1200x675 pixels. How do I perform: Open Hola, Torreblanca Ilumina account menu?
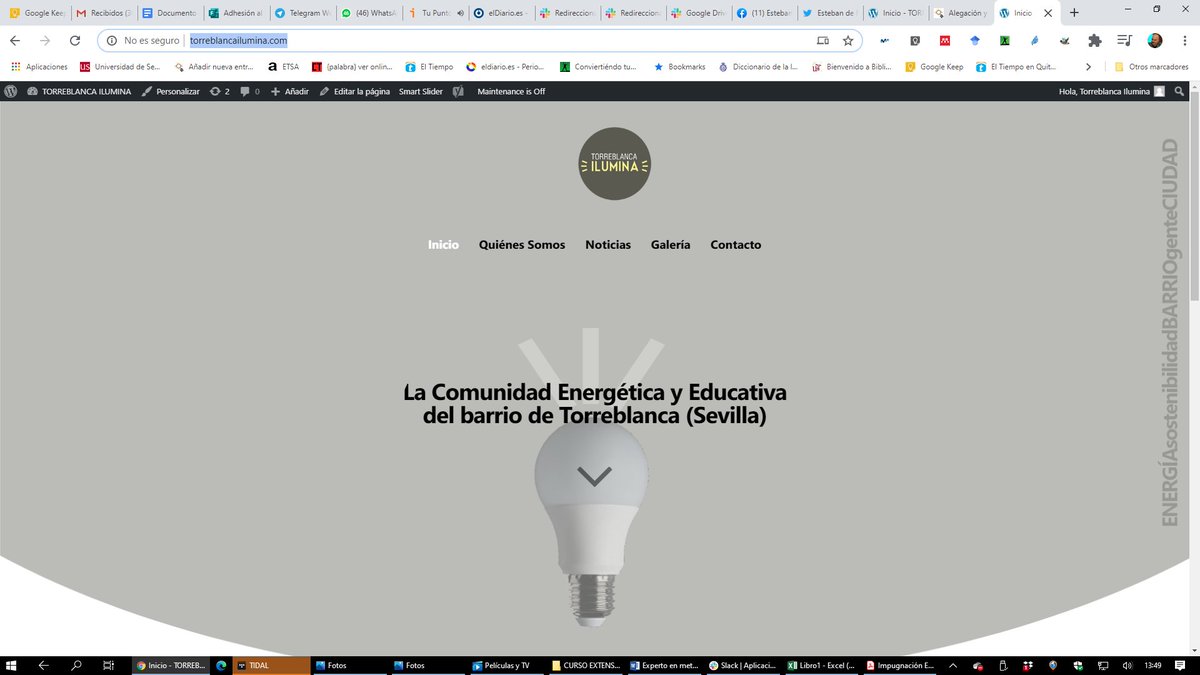(1111, 91)
